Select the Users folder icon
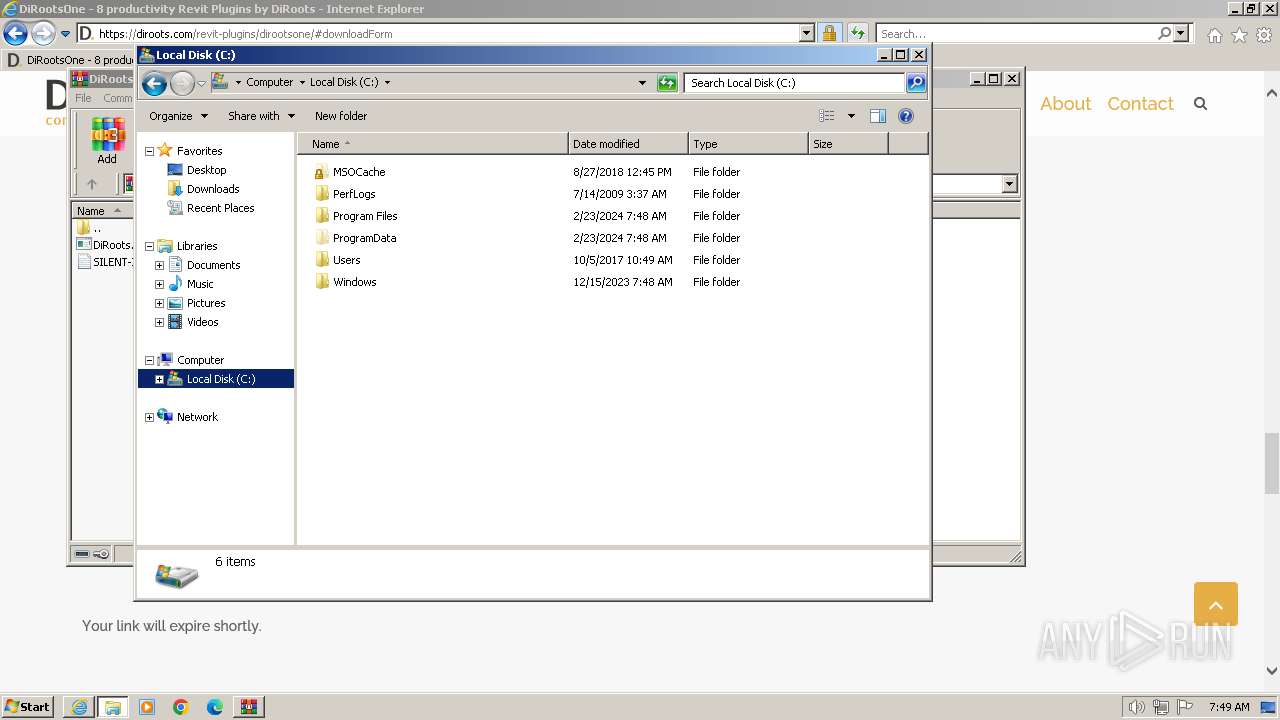Screen dimensions: 1280x720 click(x=321, y=260)
